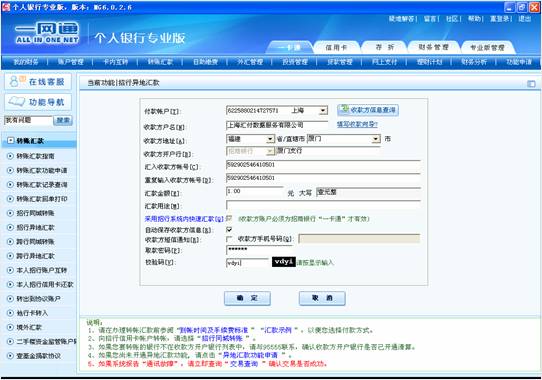Click the 一网通 All In One Net logo

coord(47,34)
